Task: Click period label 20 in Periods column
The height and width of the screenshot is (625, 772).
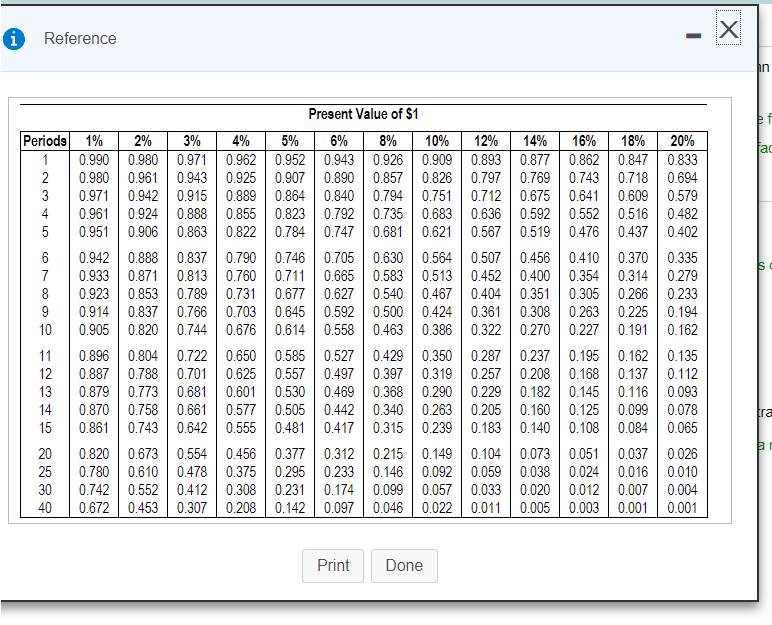Action: tap(45, 454)
